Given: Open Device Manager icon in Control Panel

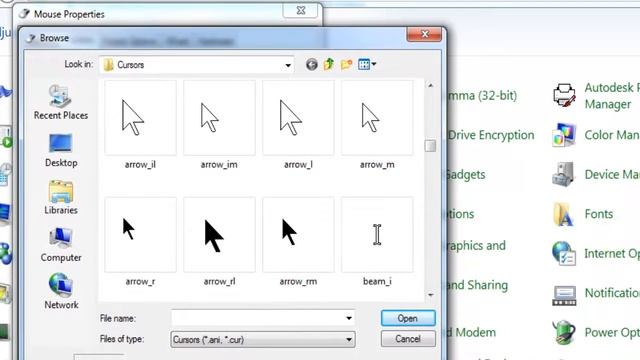Looking at the screenshot, I should click(564, 174).
